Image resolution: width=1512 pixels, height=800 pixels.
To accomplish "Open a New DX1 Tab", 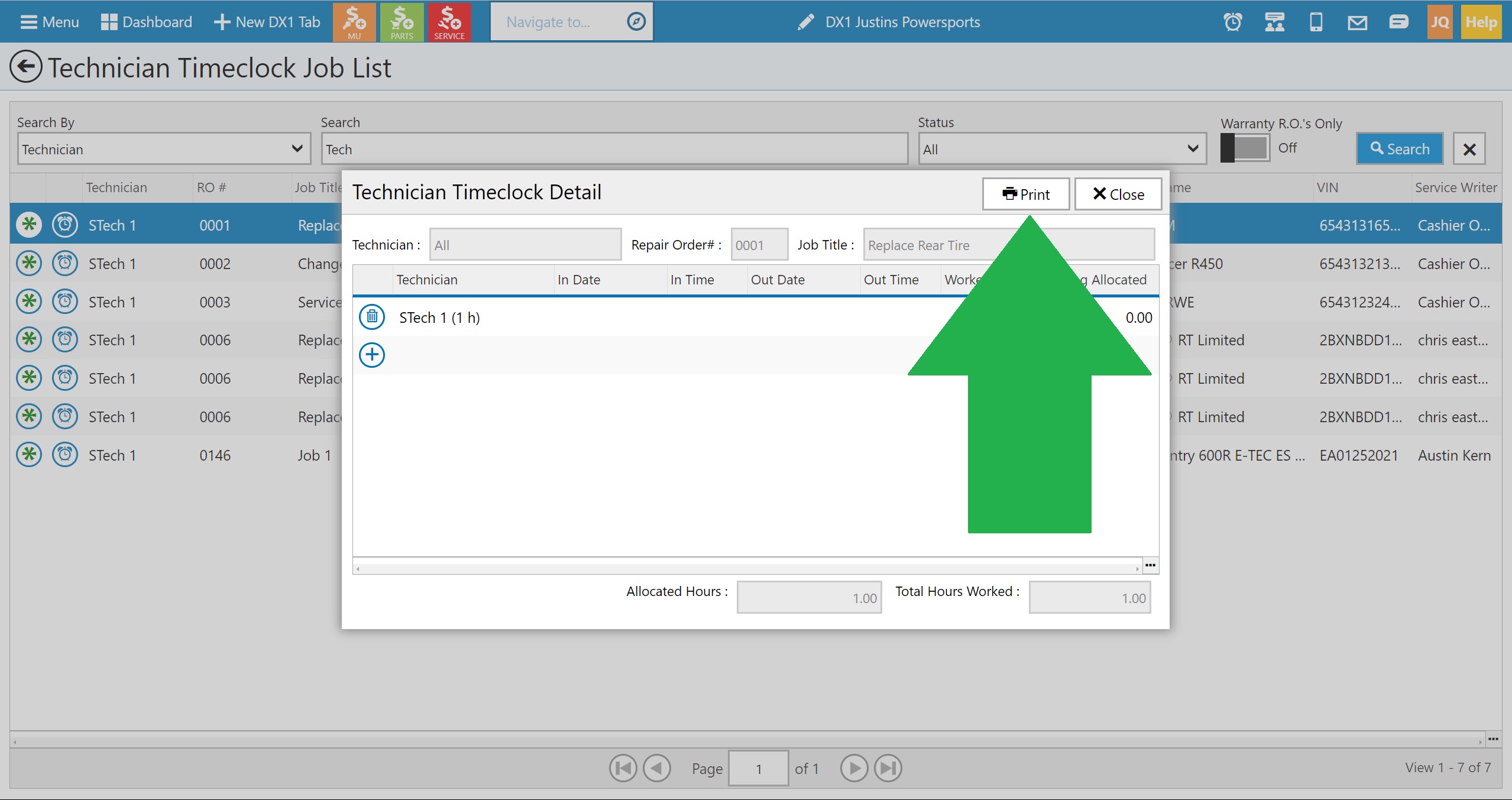I will pos(267,22).
